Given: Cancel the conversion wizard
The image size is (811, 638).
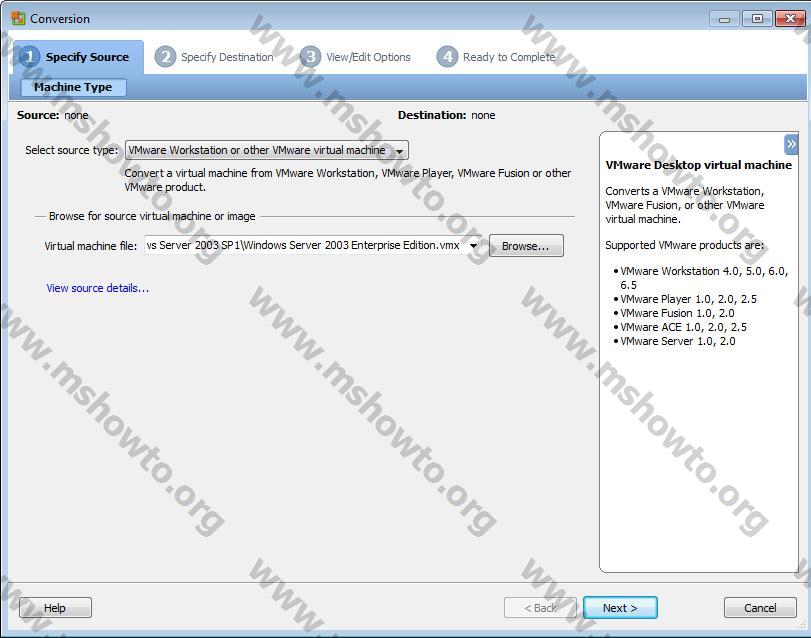Looking at the screenshot, I should [x=760, y=607].
